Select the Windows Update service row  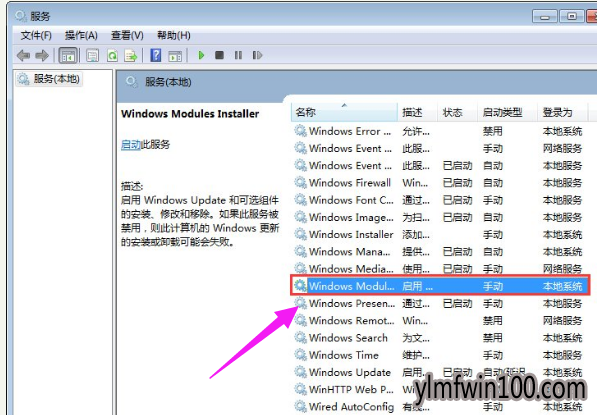click(440, 372)
